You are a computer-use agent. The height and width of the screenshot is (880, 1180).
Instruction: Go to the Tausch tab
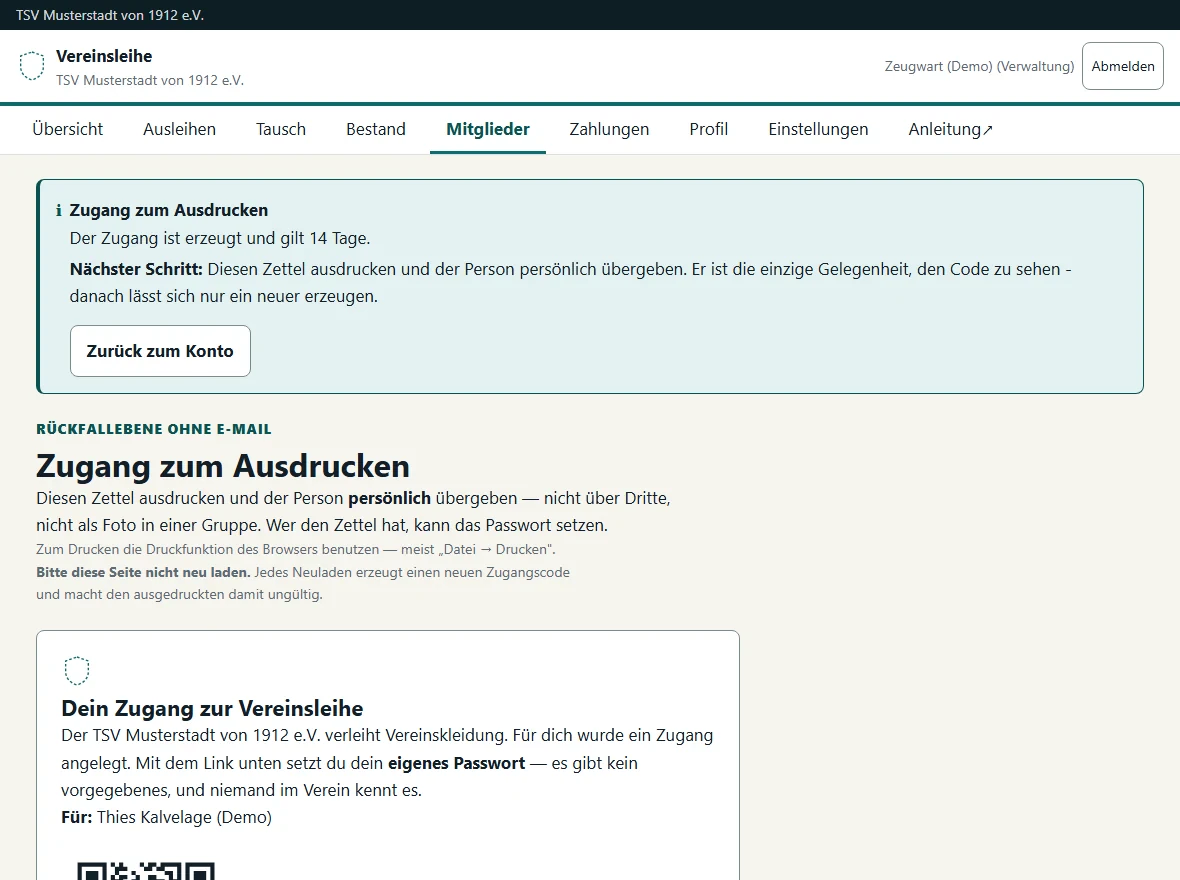pos(281,129)
